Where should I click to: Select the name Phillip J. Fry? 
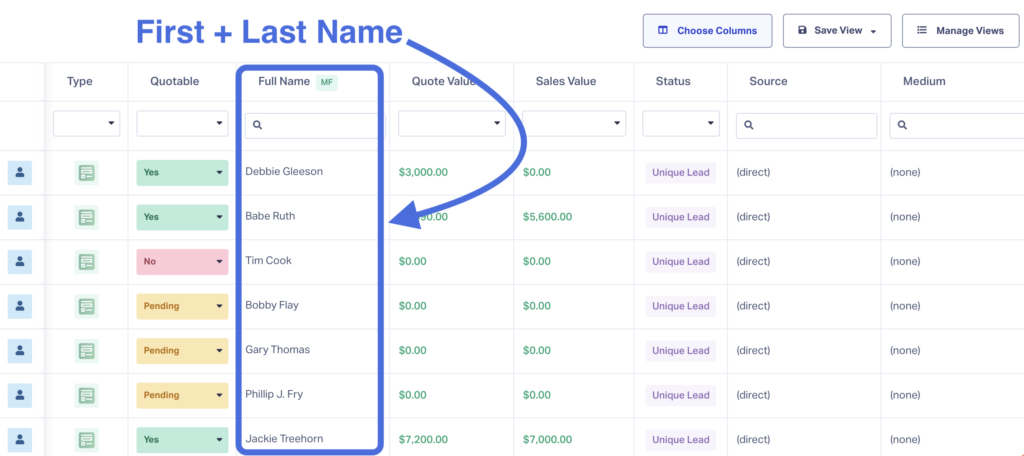point(274,394)
